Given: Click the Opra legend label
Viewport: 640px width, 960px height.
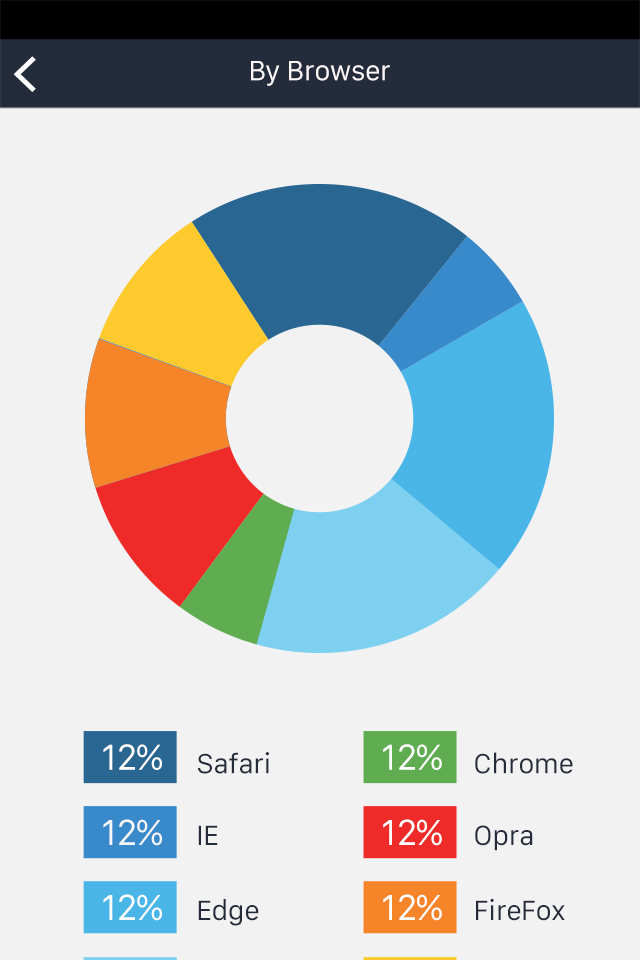Looking at the screenshot, I should 503,836.
